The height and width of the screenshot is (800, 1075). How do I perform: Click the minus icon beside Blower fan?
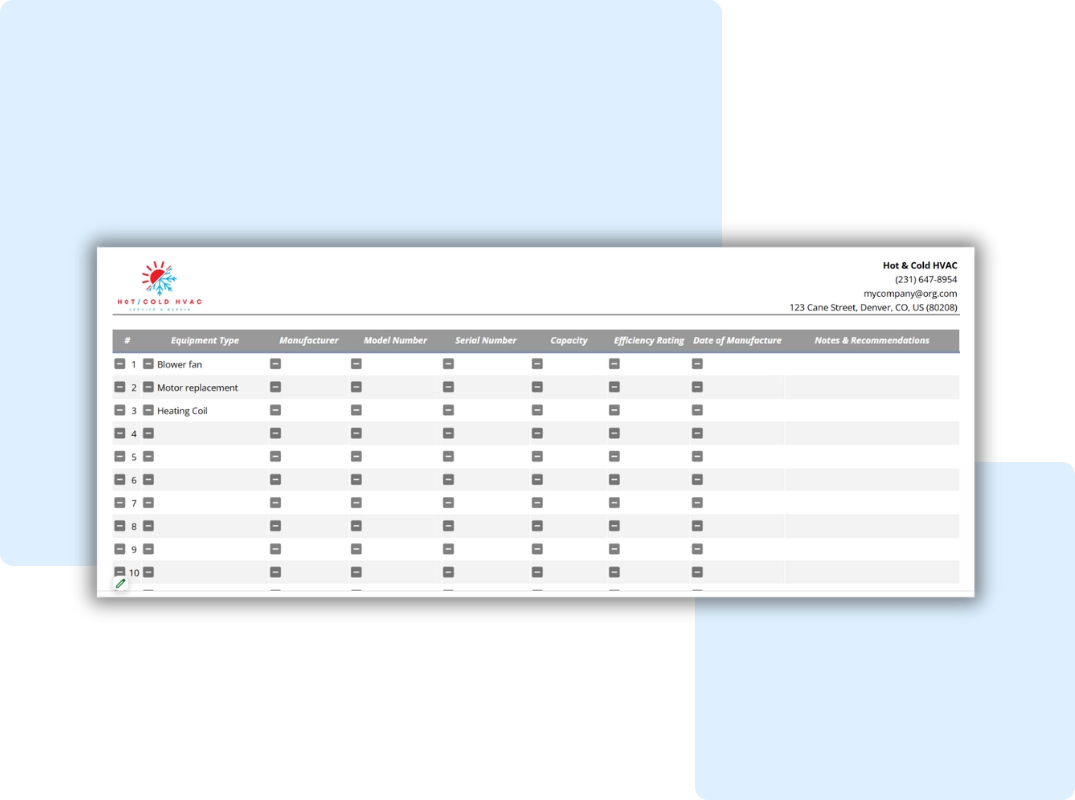tap(148, 364)
